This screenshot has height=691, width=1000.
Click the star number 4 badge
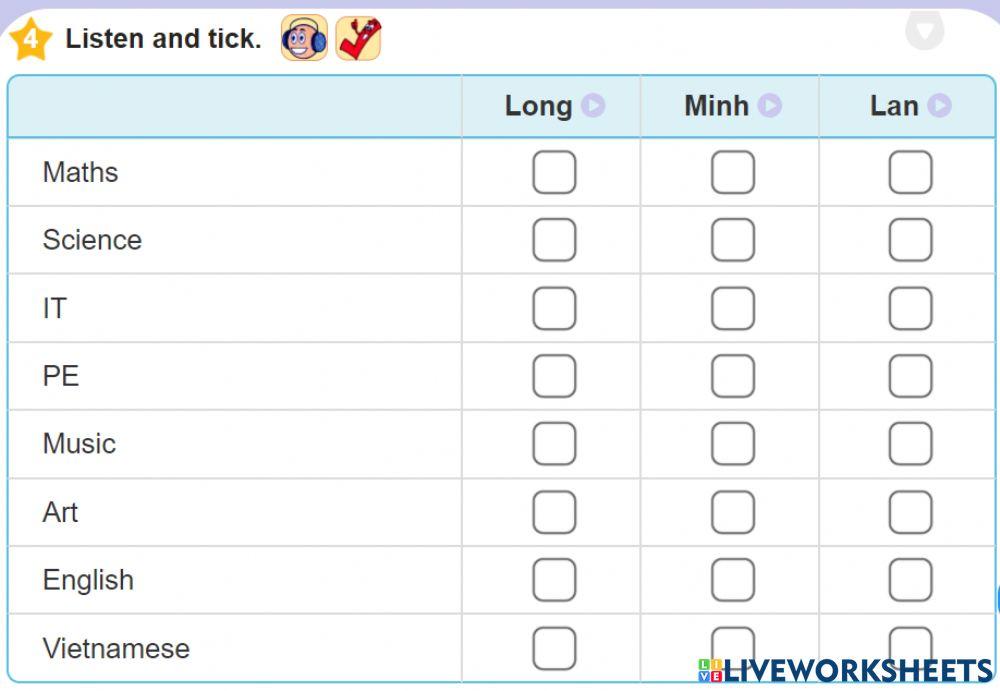tap(30, 39)
